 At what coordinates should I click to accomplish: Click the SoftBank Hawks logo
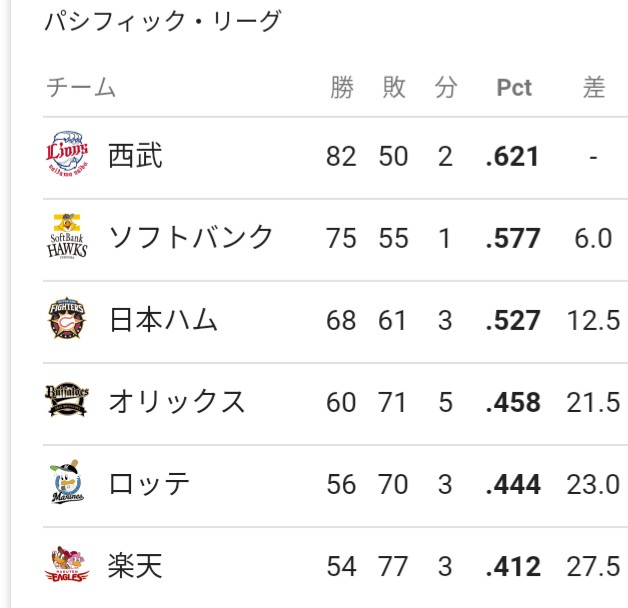(67, 236)
